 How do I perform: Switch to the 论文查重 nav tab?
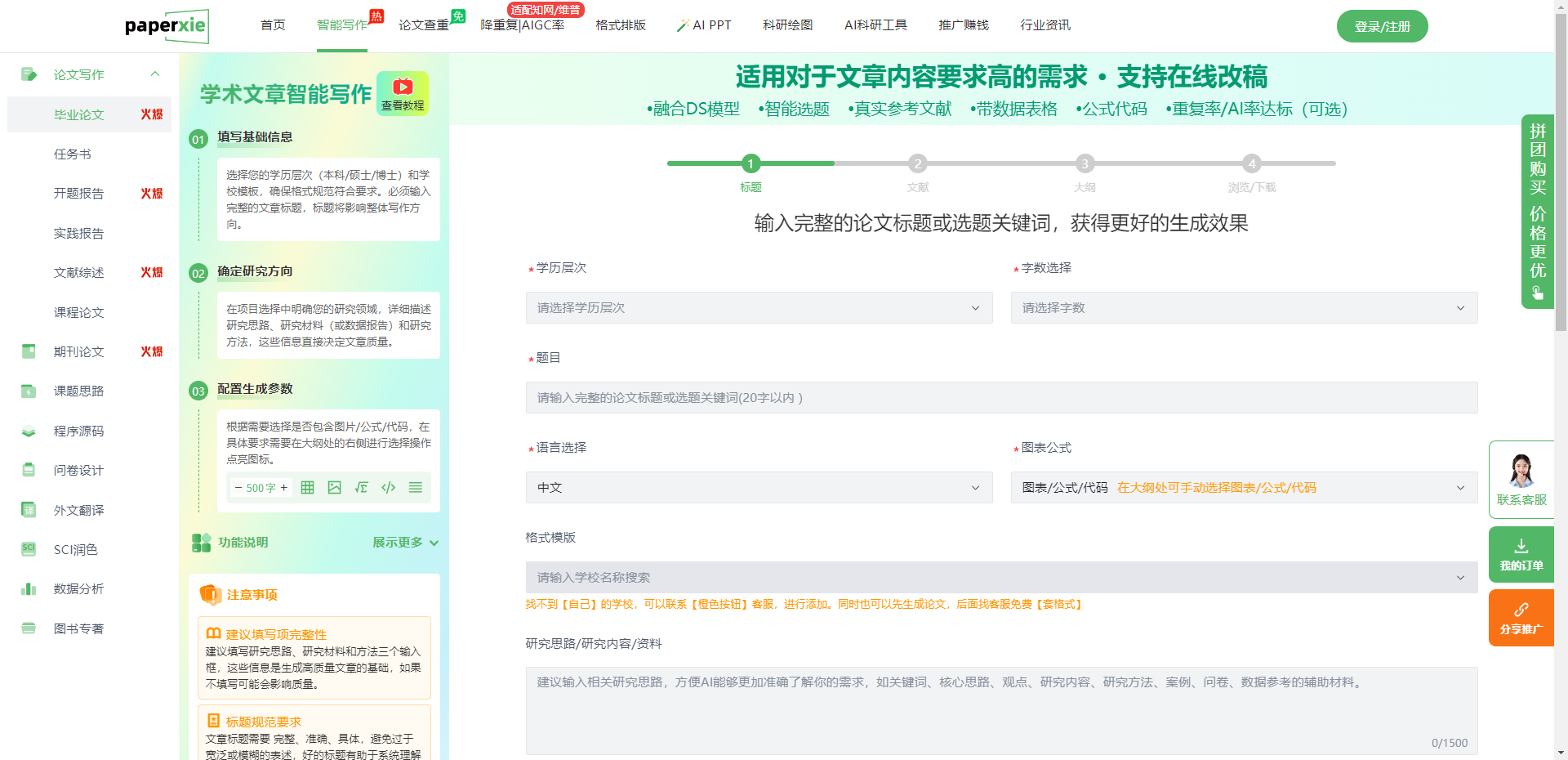click(x=423, y=25)
